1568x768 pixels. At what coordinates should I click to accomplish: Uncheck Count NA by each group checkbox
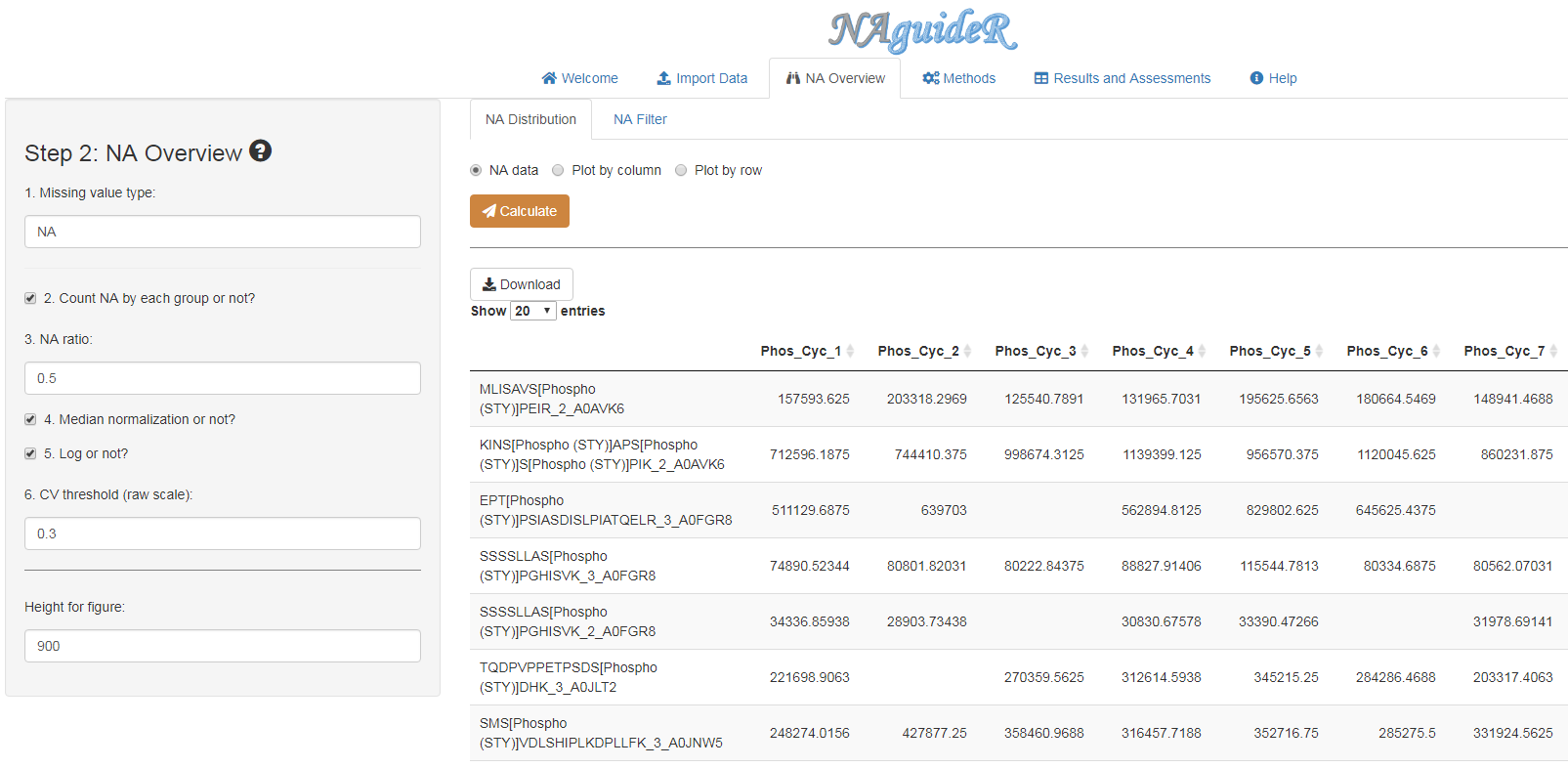tap(30, 298)
